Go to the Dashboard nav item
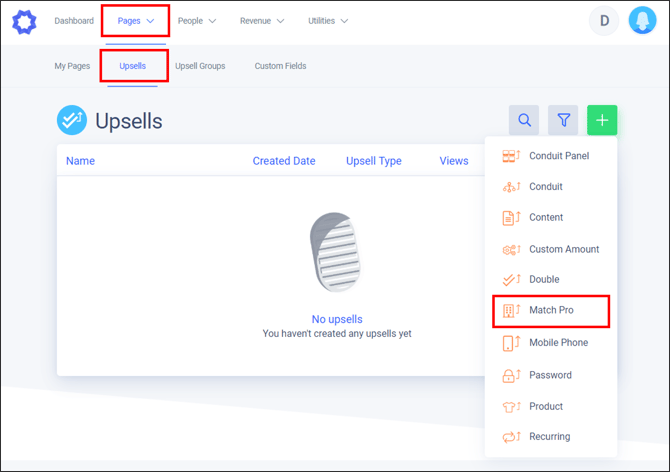The image size is (670, 472). [74, 21]
